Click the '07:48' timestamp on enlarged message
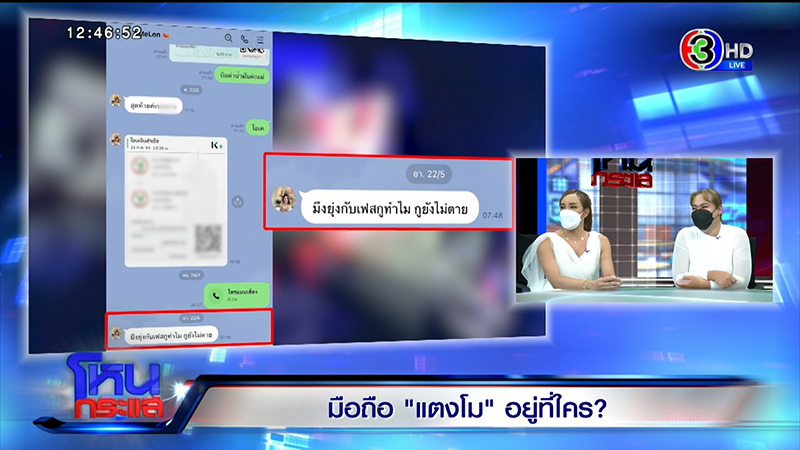Screen dimensions: 800x450 click(493, 215)
